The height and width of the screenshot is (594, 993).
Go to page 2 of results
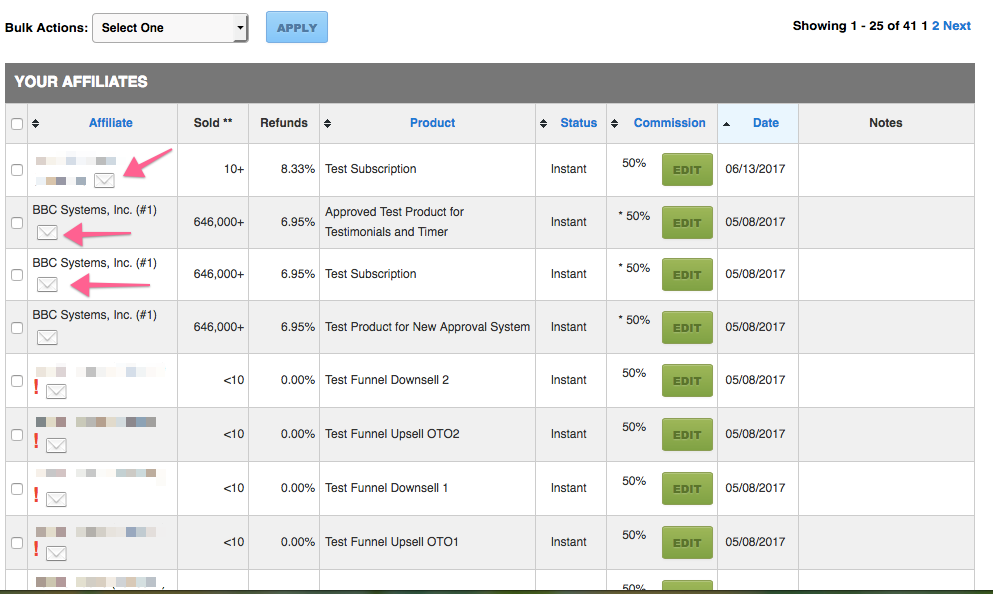(x=936, y=26)
